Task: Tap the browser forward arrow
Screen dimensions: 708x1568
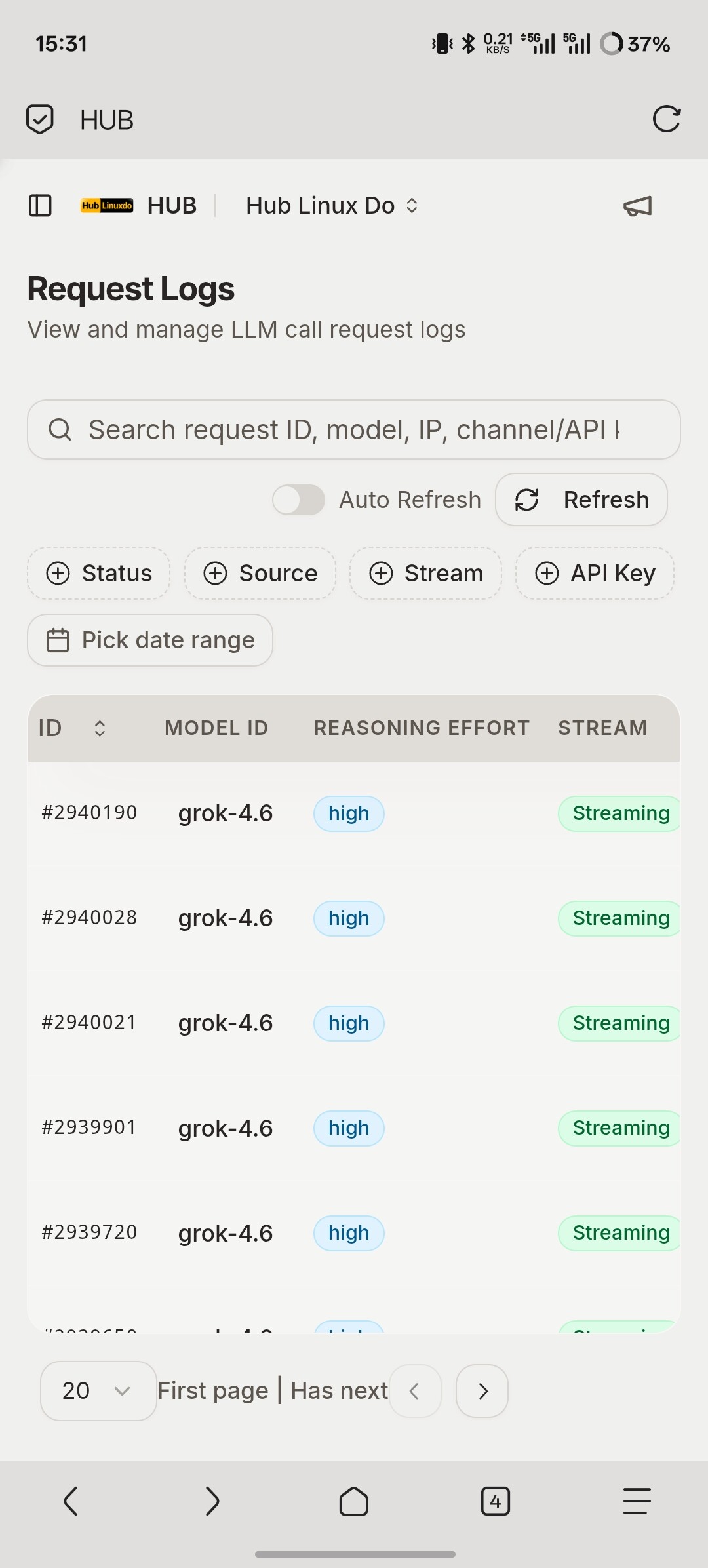Action: point(212,1501)
